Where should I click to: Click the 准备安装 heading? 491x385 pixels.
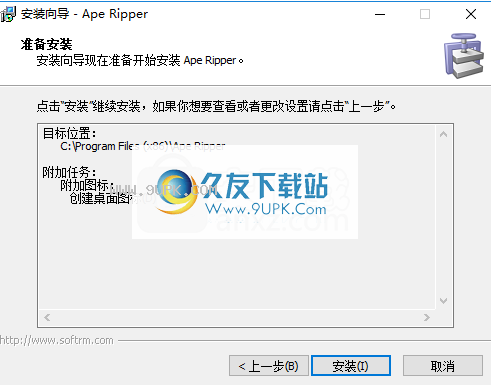(46, 44)
